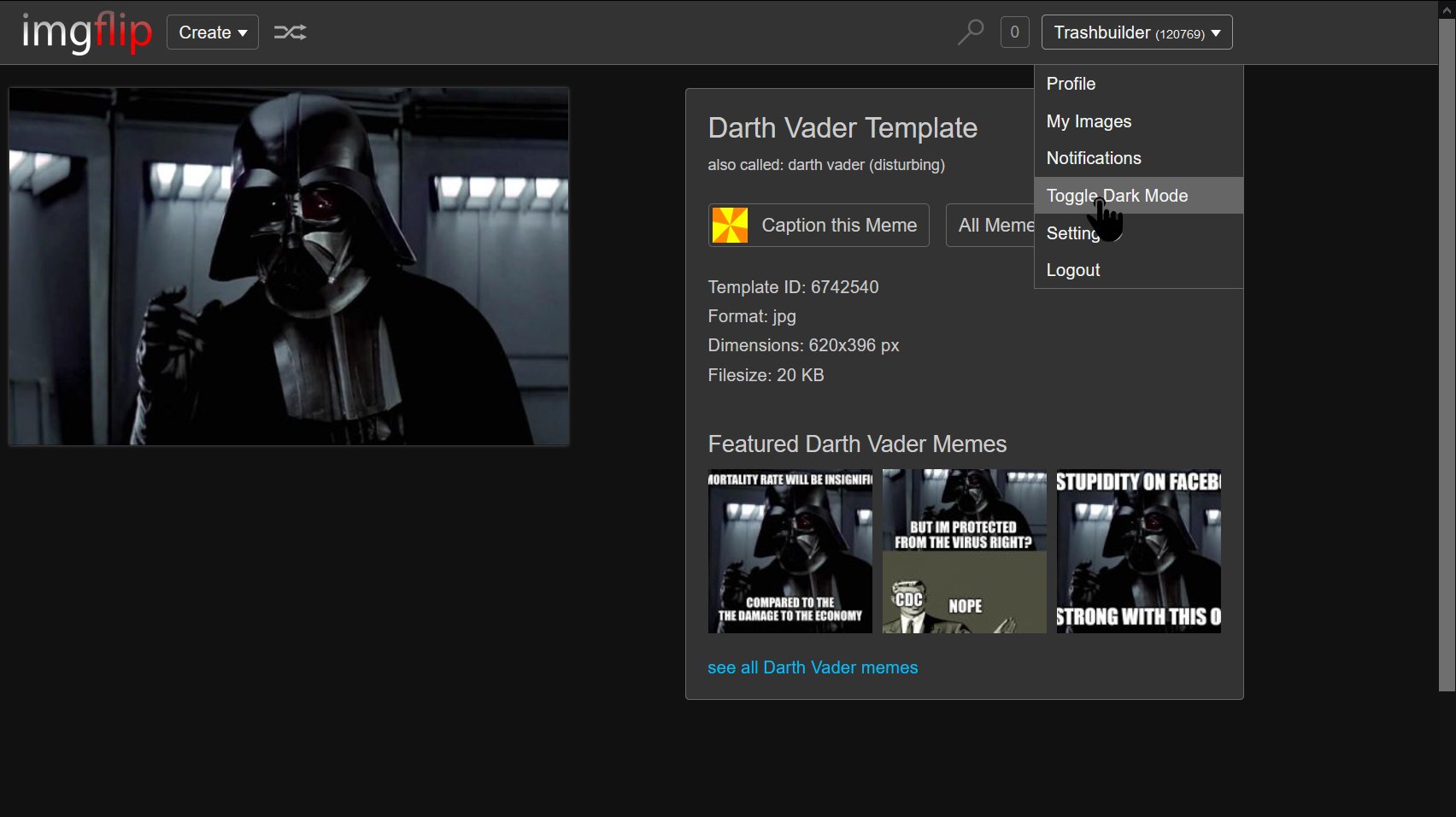Toggle Dark Mode in the user menu
The width and height of the screenshot is (1456, 817).
click(1138, 196)
